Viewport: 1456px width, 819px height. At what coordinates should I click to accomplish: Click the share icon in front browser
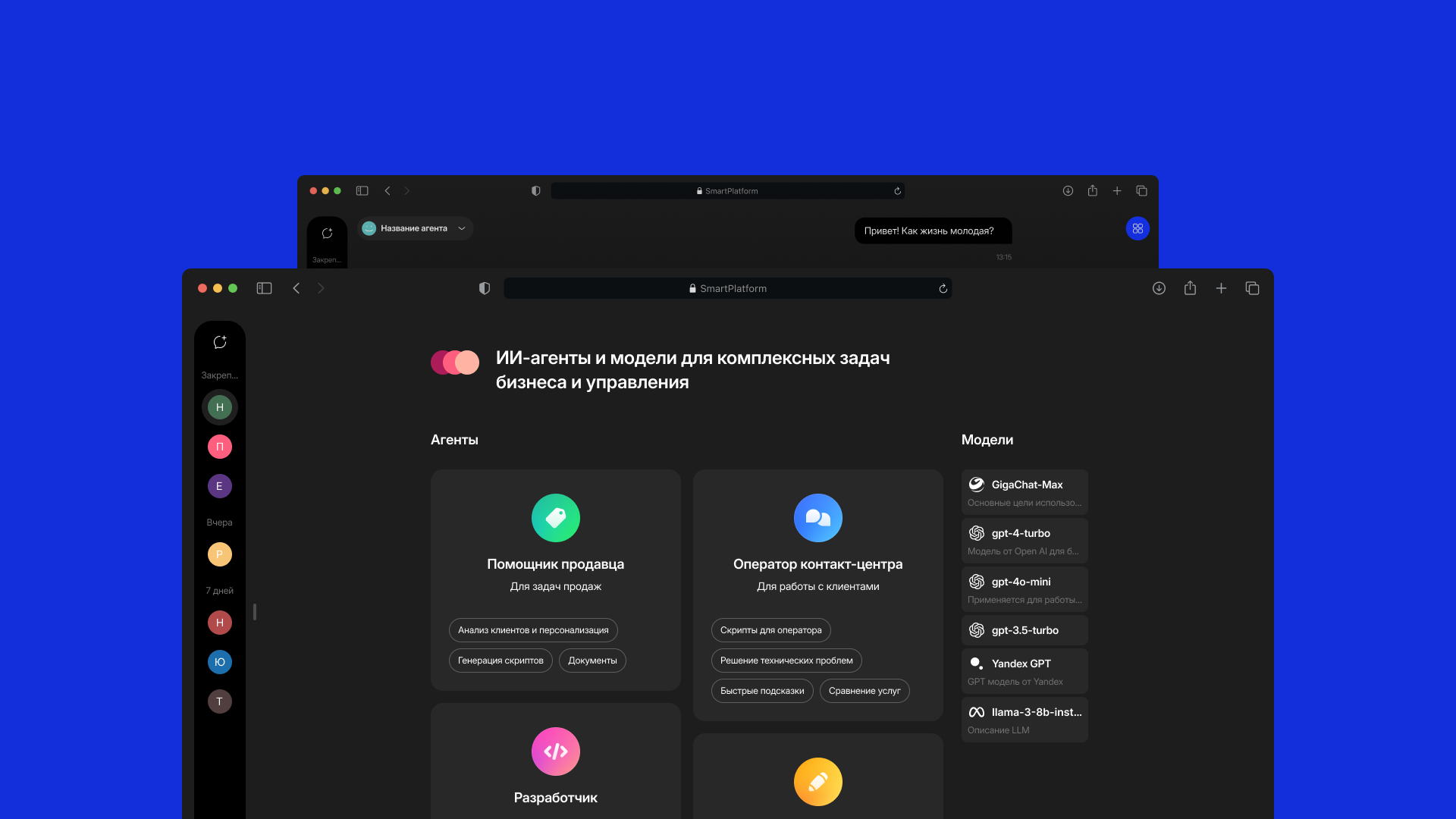[1190, 288]
